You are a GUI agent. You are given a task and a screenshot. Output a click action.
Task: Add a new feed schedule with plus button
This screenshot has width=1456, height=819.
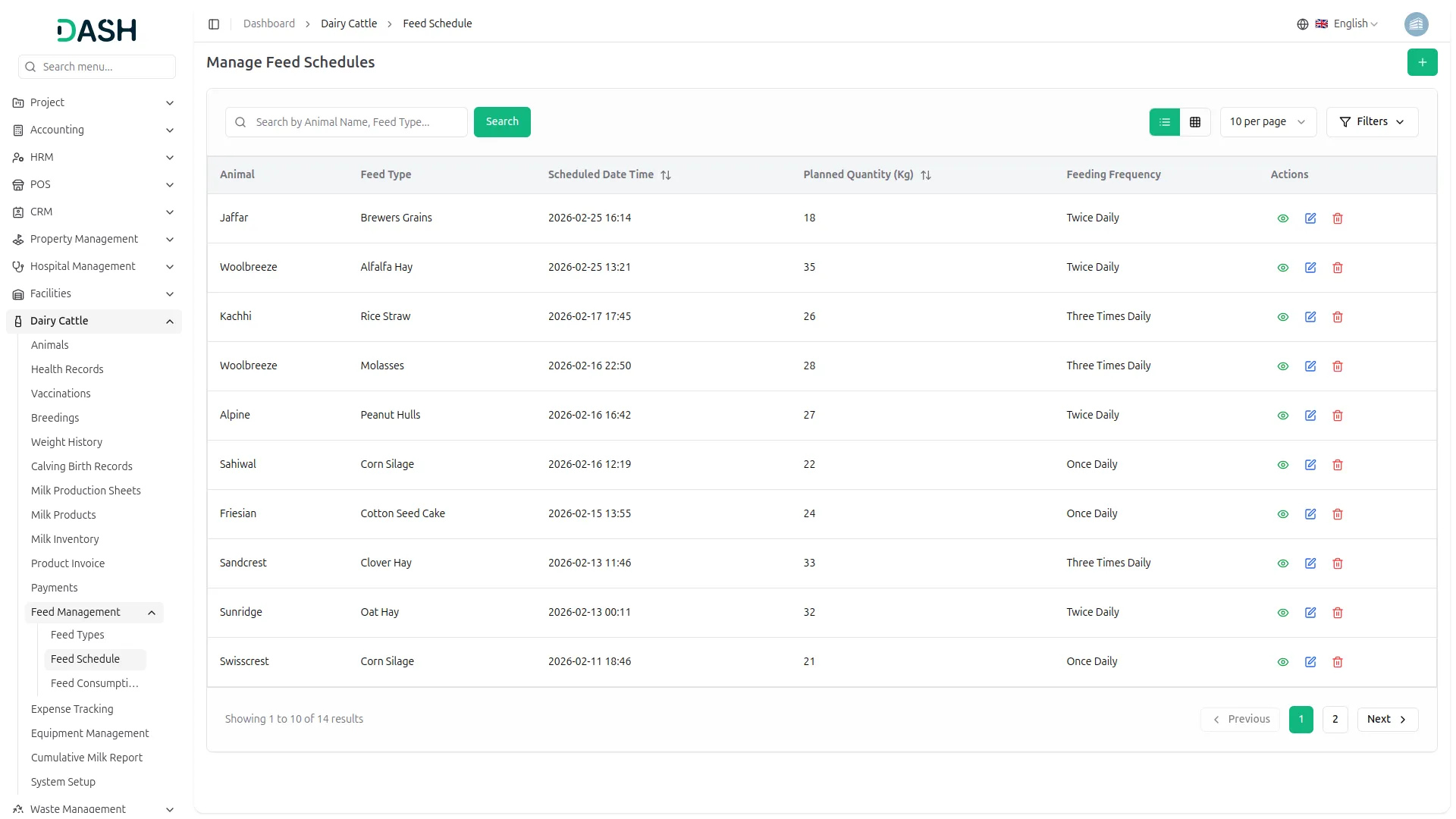(x=1422, y=62)
